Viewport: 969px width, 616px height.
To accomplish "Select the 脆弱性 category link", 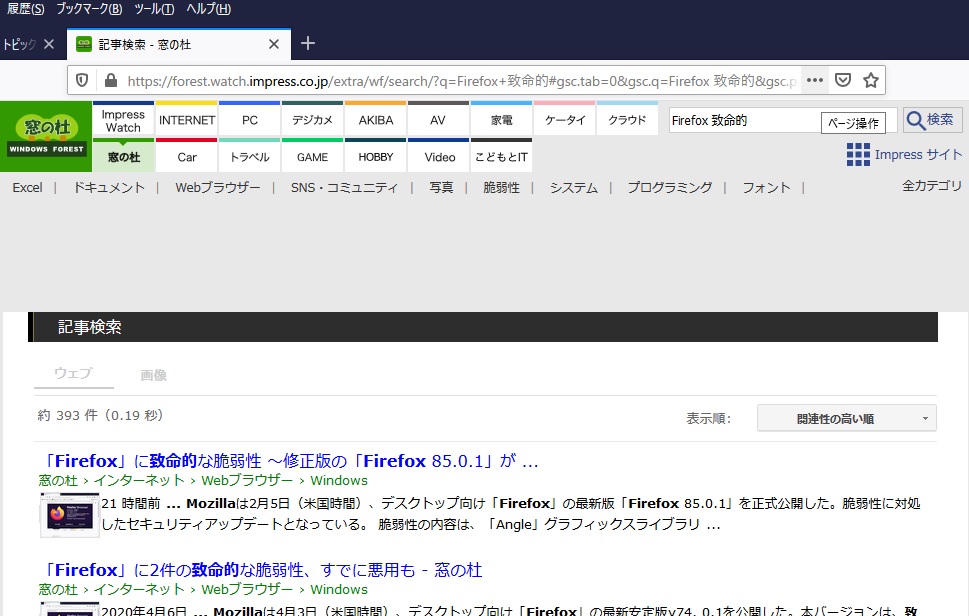I will 501,187.
